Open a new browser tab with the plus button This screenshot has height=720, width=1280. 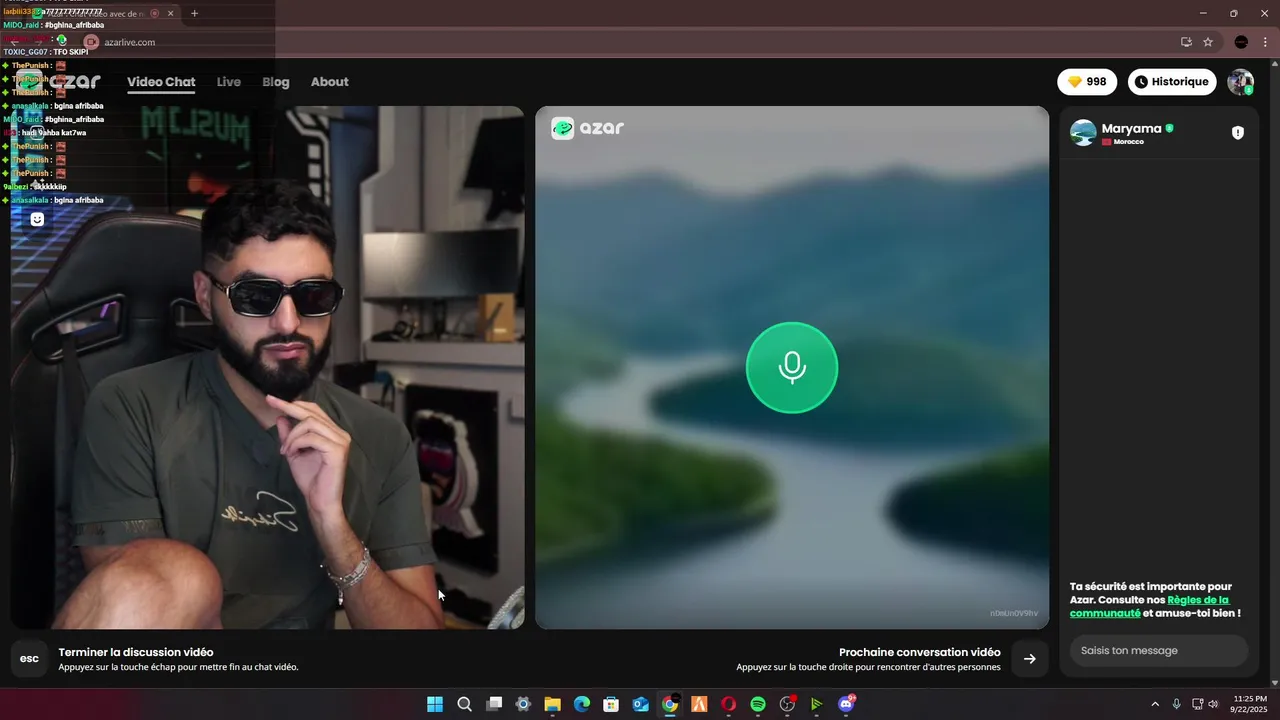pos(194,13)
